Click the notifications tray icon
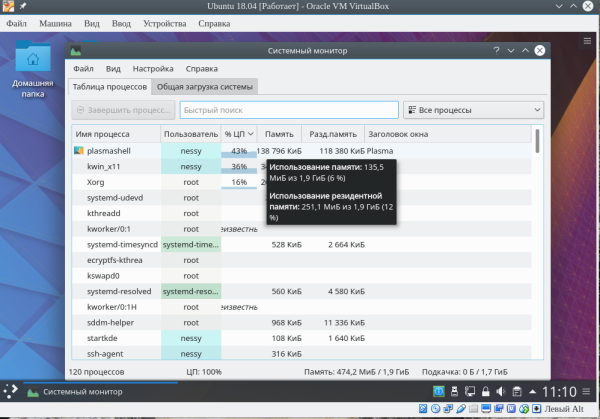600x419 pixels. click(439, 391)
